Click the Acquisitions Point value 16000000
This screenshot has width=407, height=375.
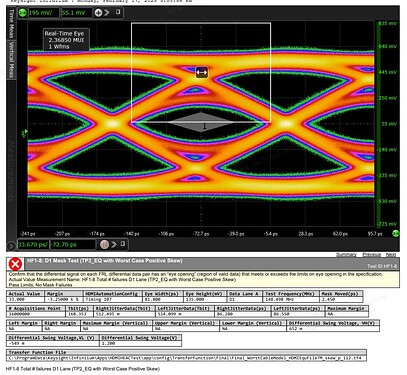tap(36, 314)
